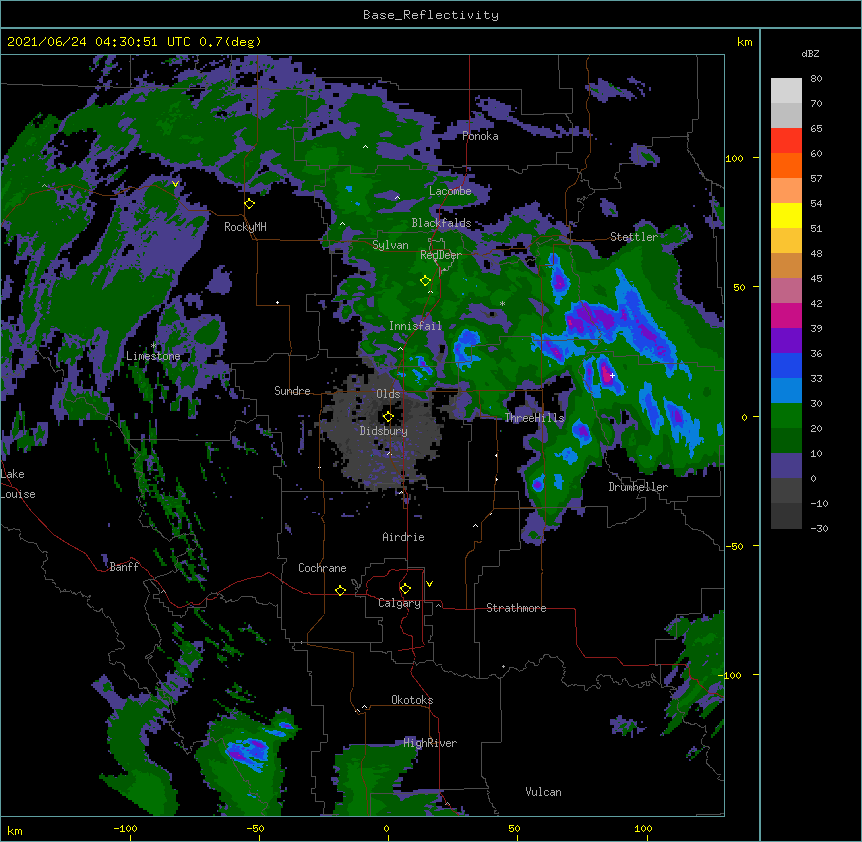
Task: Click the RockyMH label
Action: [x=245, y=227]
